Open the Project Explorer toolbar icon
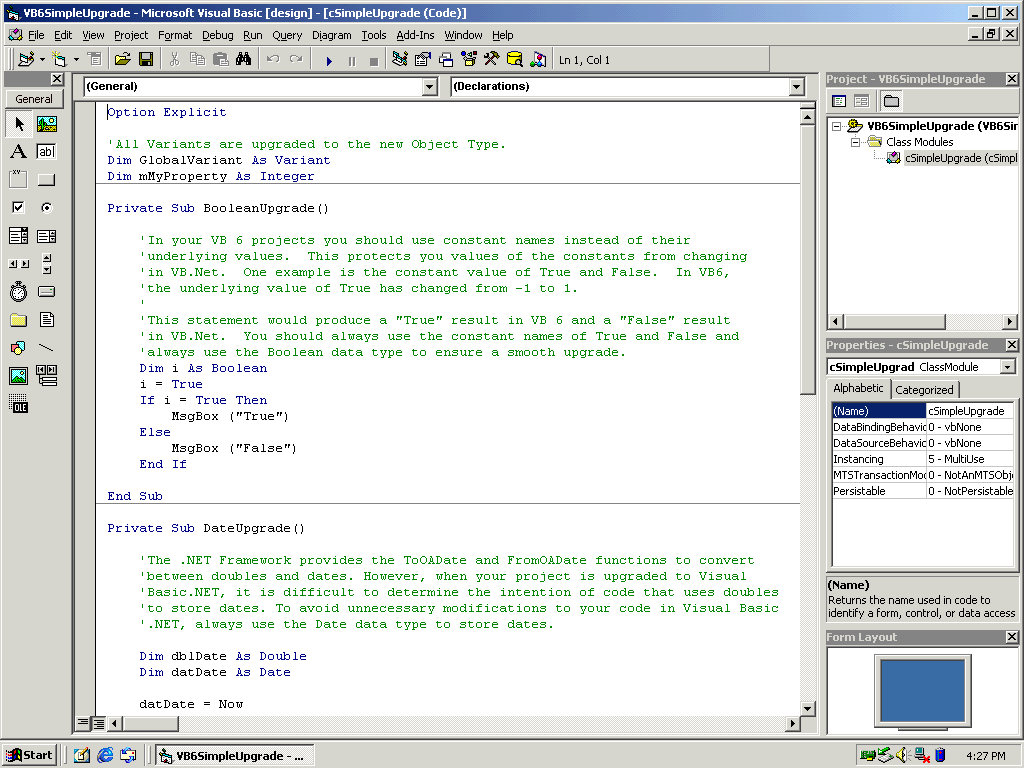The image size is (1024, 768). point(400,60)
